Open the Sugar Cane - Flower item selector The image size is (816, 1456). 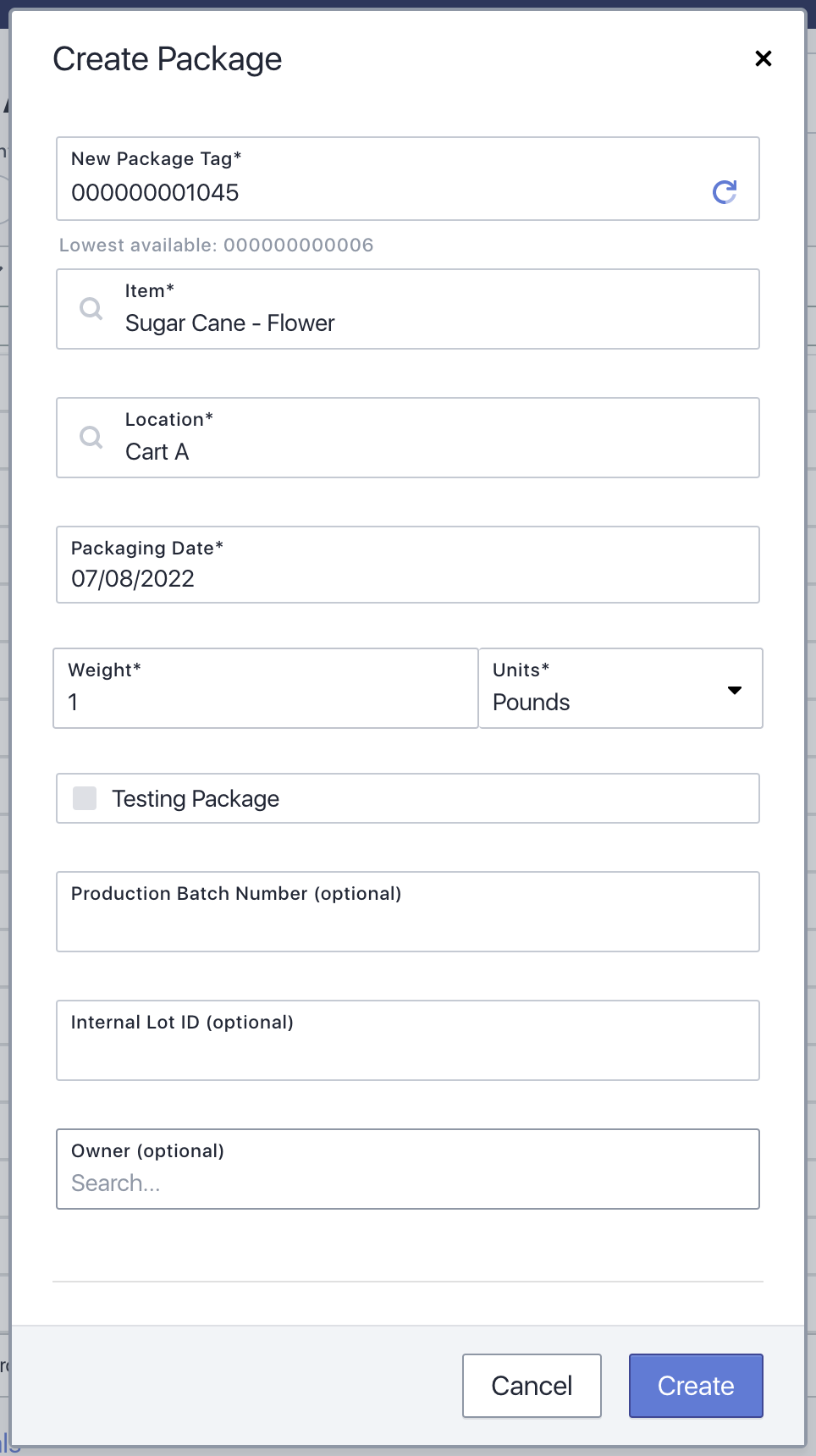[408, 309]
